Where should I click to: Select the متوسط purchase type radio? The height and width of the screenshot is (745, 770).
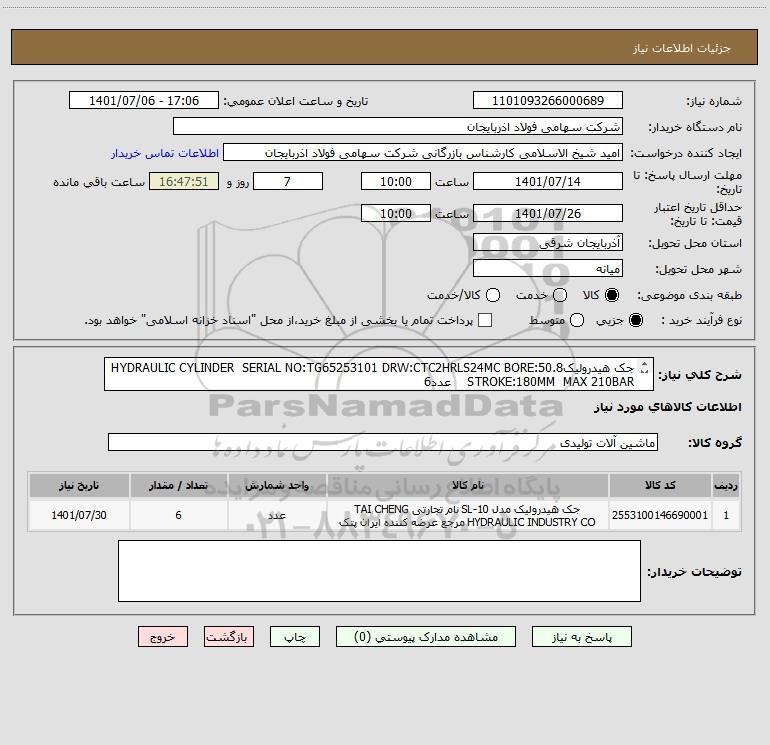[577, 320]
